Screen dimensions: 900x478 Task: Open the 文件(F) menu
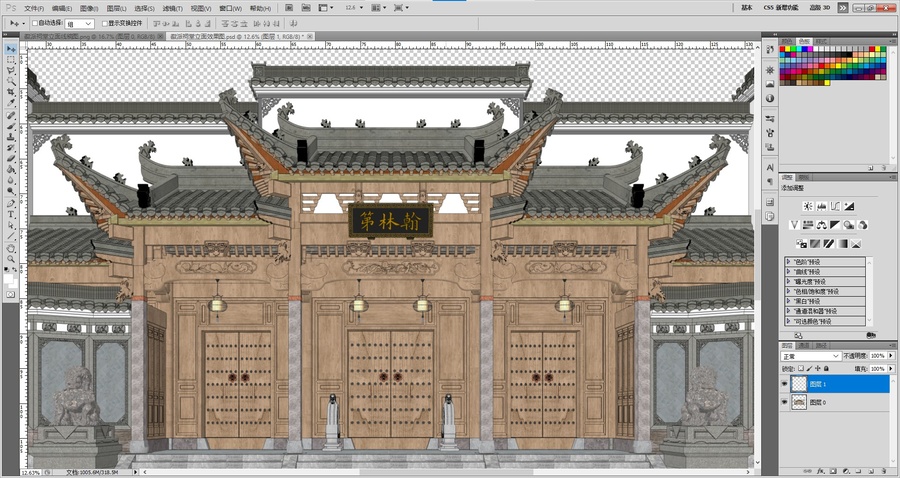34,8
